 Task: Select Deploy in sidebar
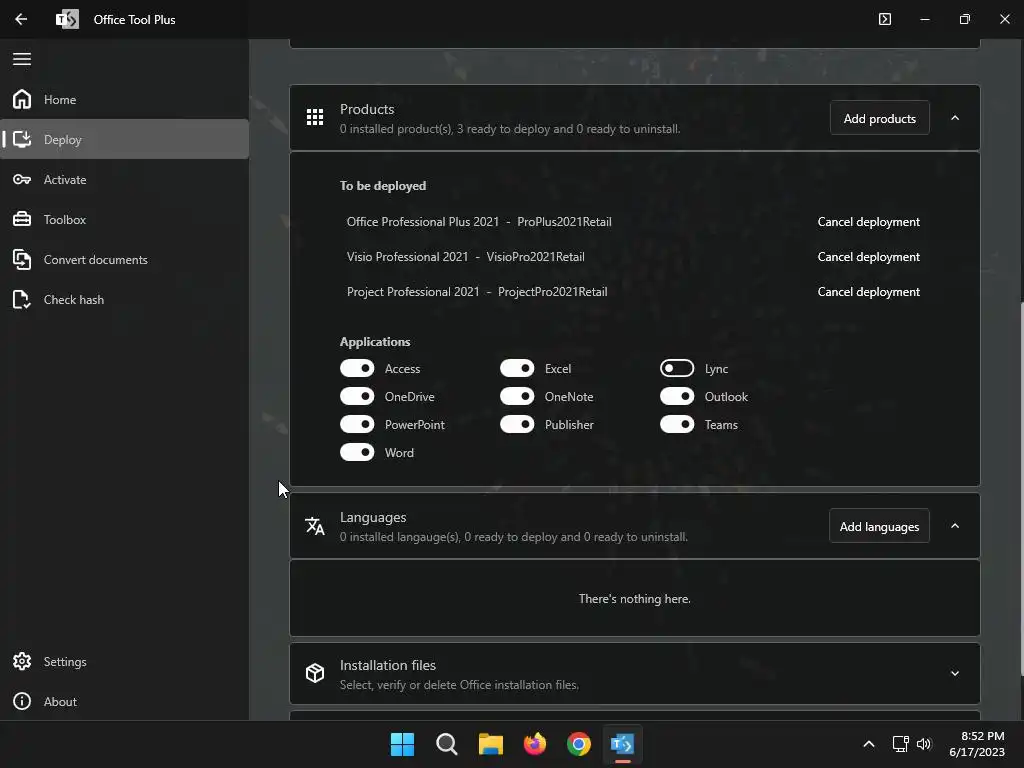(x=124, y=139)
